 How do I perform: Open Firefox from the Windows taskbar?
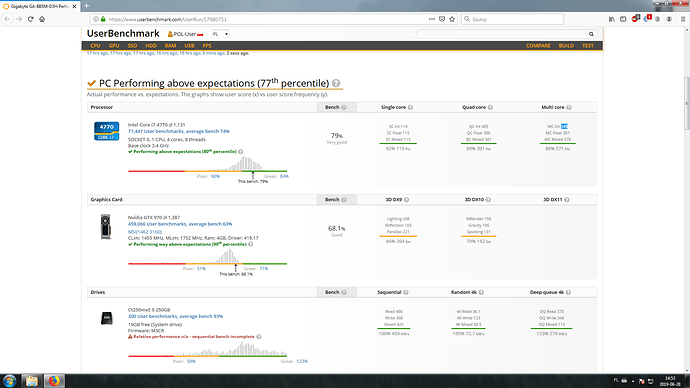point(54,381)
